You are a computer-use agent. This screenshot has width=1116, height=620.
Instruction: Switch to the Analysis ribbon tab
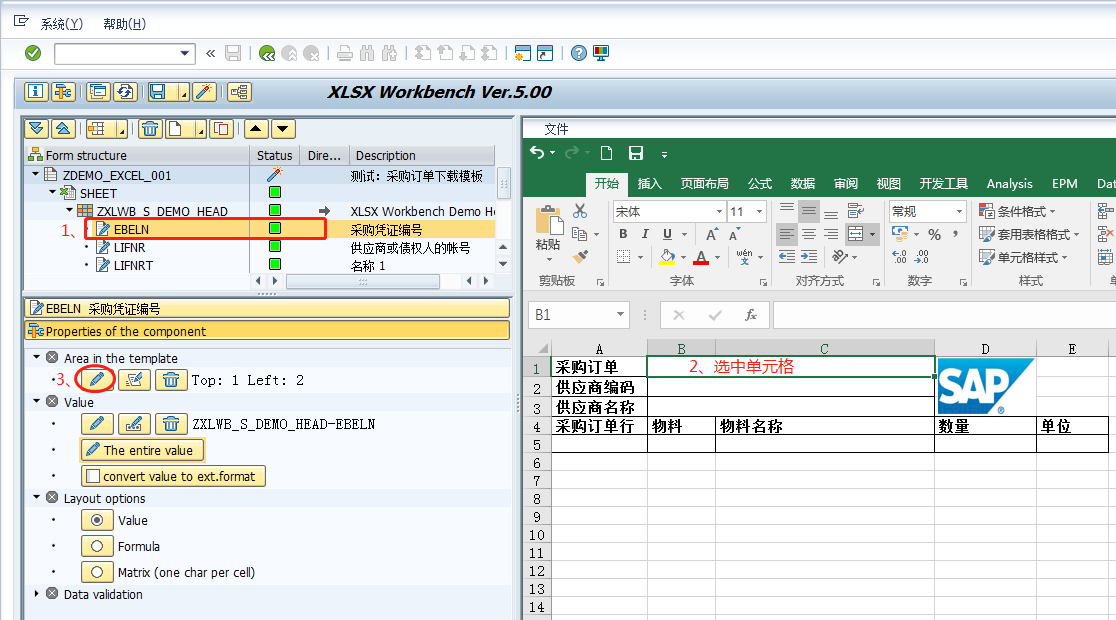pos(1009,184)
